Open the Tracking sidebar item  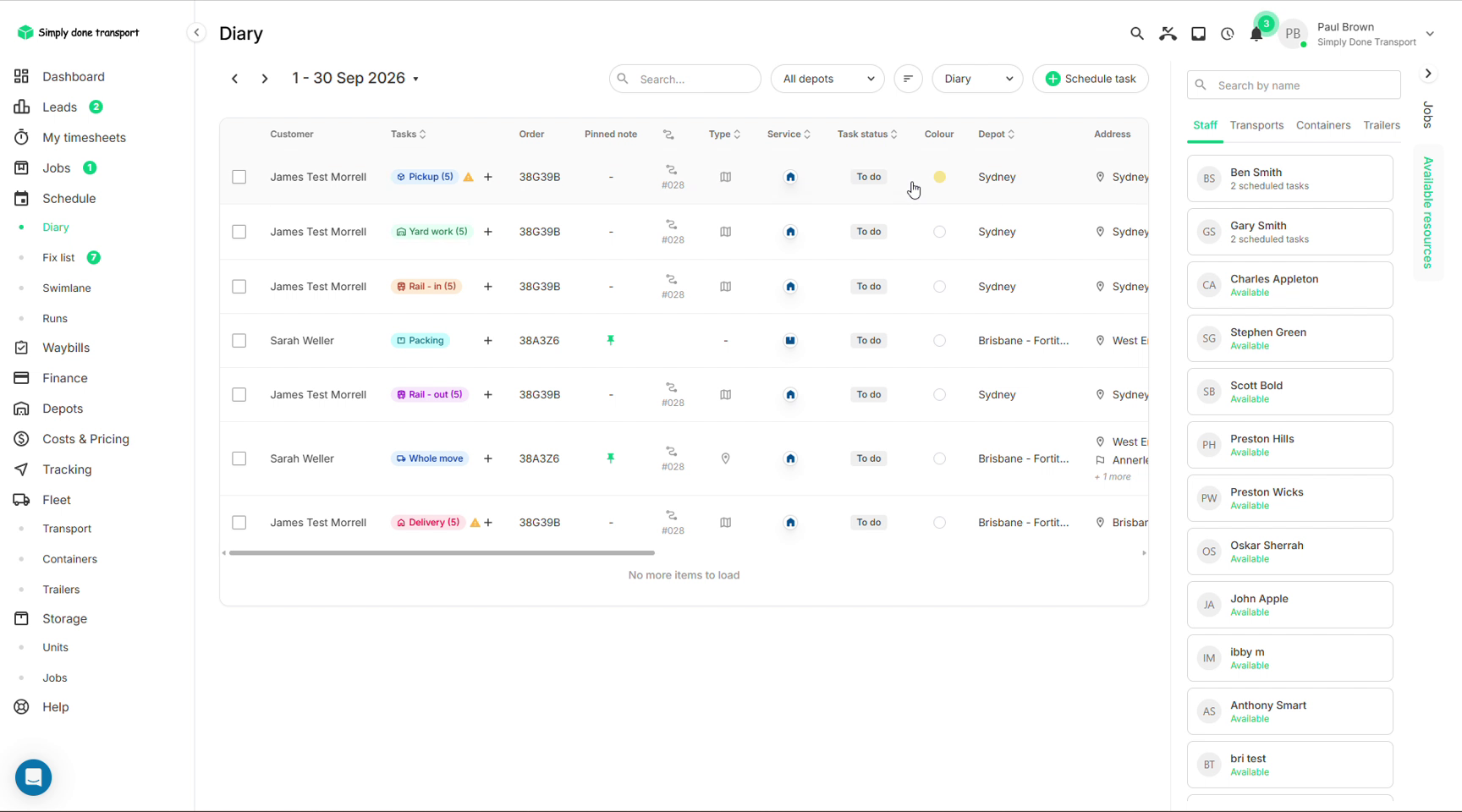(x=67, y=469)
